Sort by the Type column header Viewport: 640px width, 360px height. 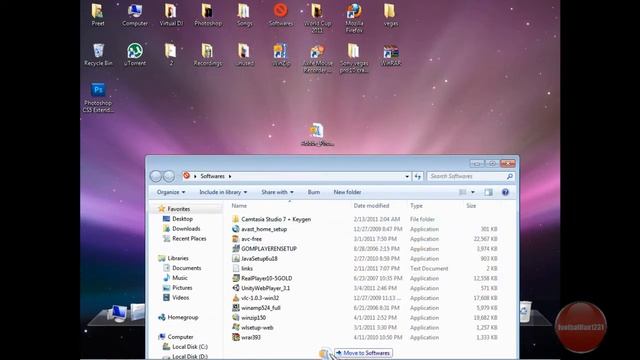[x=416, y=206]
